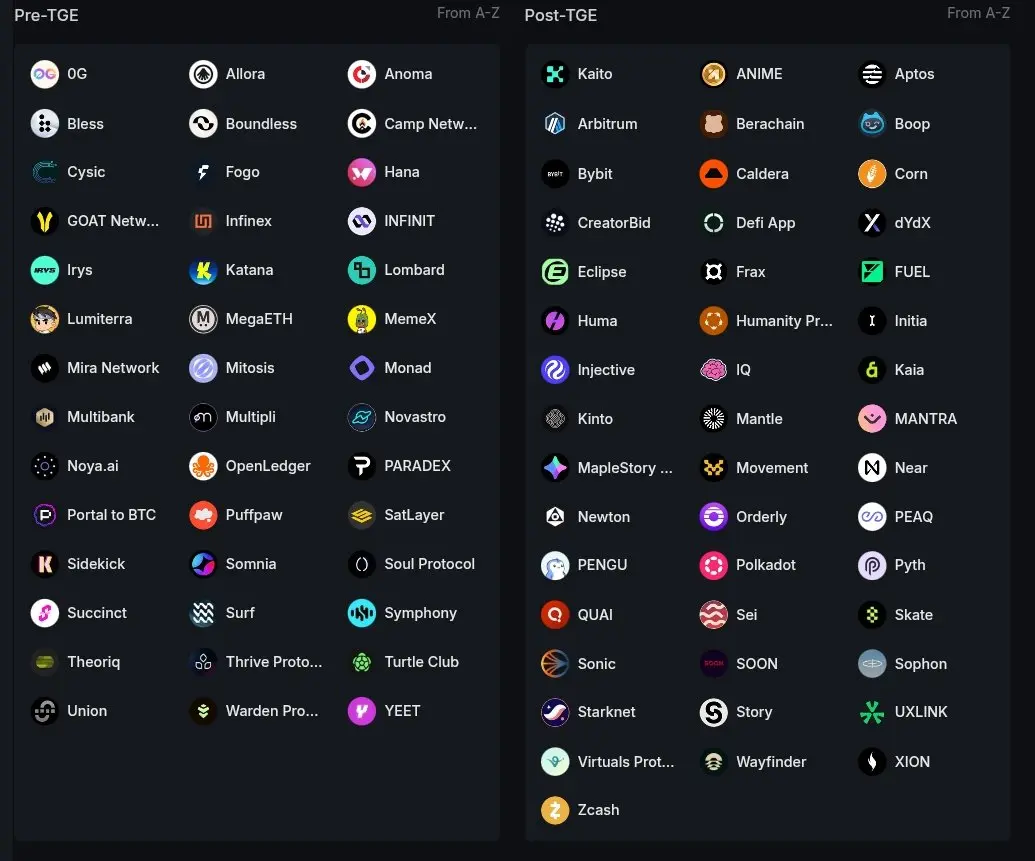Open the Soul Protocol label
Viewport: 1035px width, 861px height.
429,564
